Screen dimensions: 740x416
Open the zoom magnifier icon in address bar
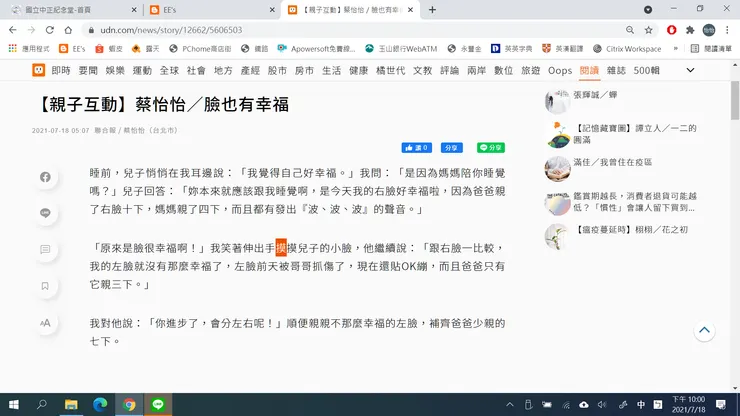click(630, 30)
